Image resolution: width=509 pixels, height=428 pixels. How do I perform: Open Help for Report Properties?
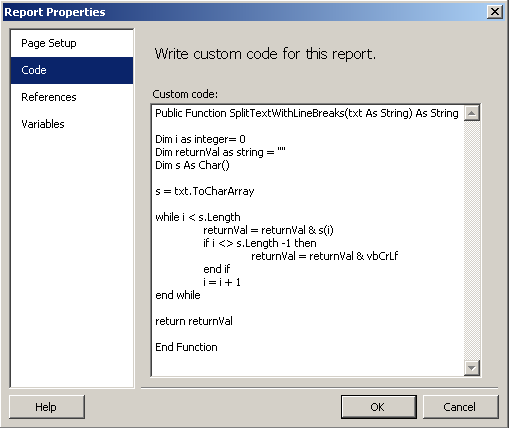coord(47,407)
